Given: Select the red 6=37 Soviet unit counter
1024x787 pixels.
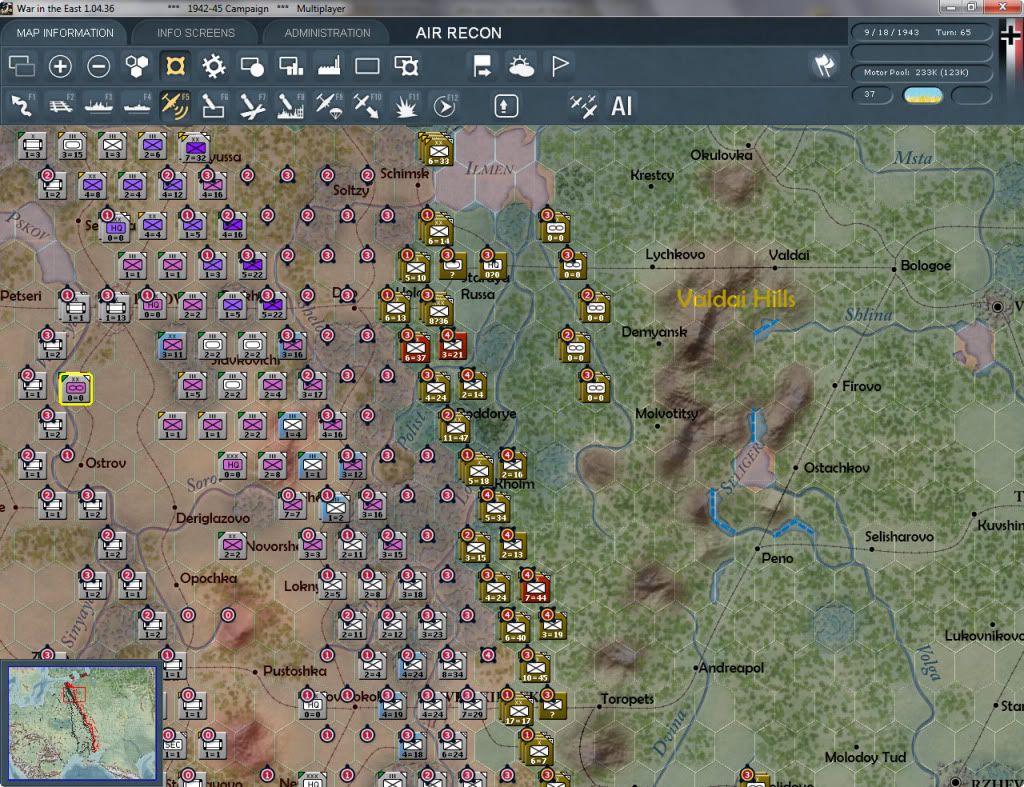Looking at the screenshot, I should 415,346.
